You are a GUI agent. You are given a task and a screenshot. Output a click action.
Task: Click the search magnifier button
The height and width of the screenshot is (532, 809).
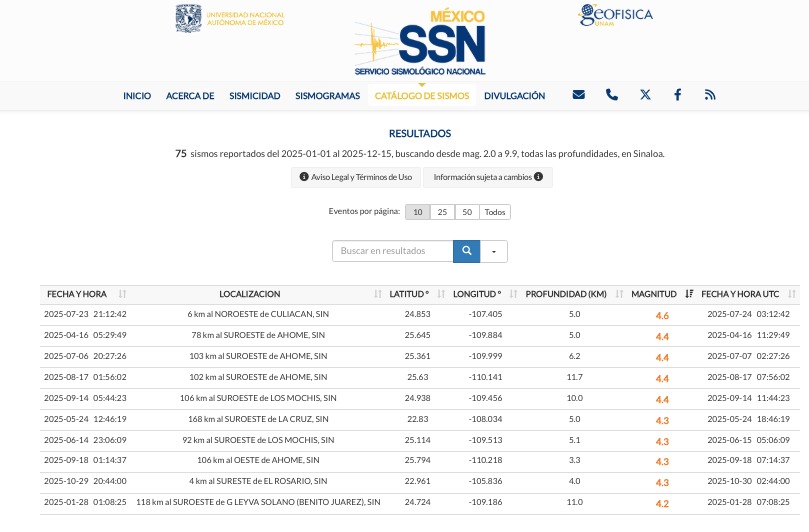(466, 251)
